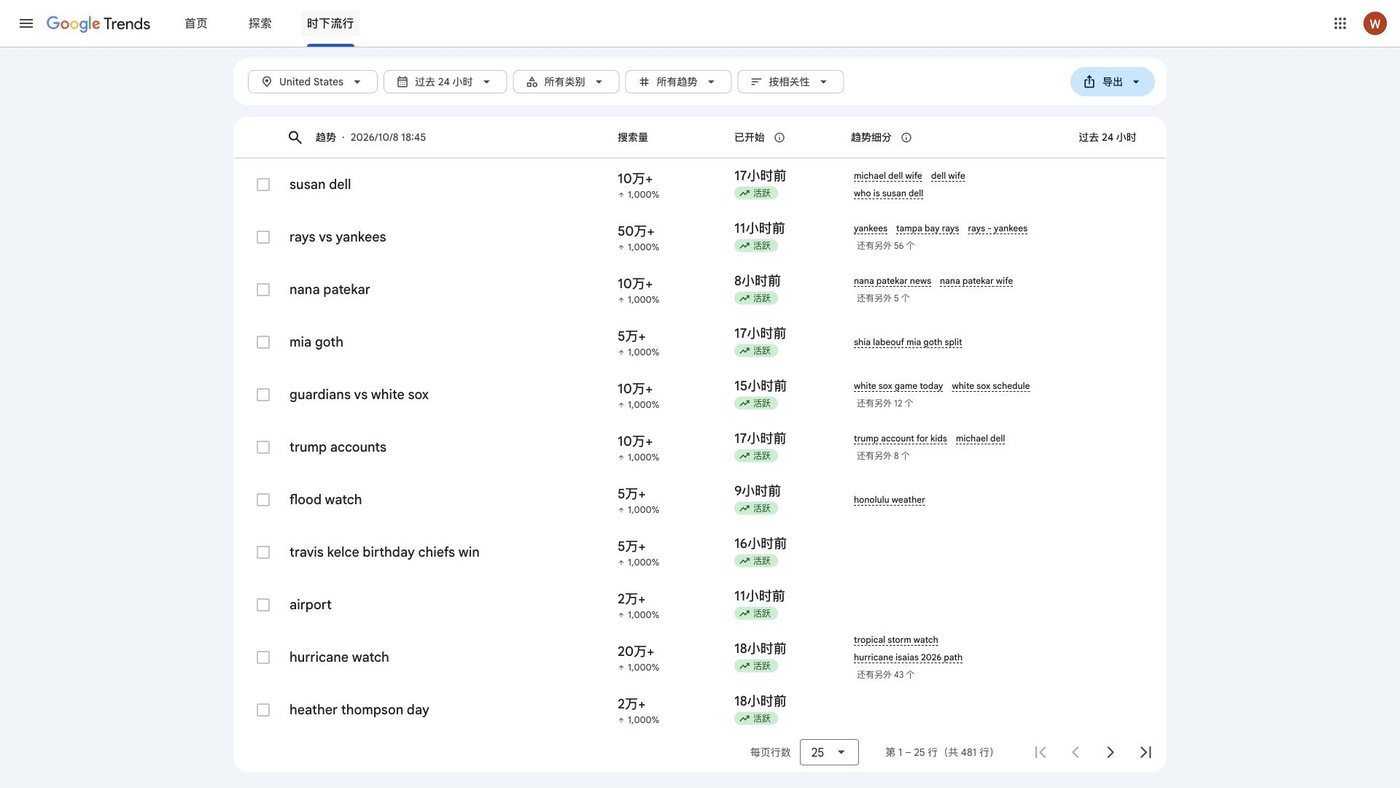Screen dimensions: 1400x788
Task: Jump to the last page of results
Action: pyautogui.click(x=1146, y=752)
